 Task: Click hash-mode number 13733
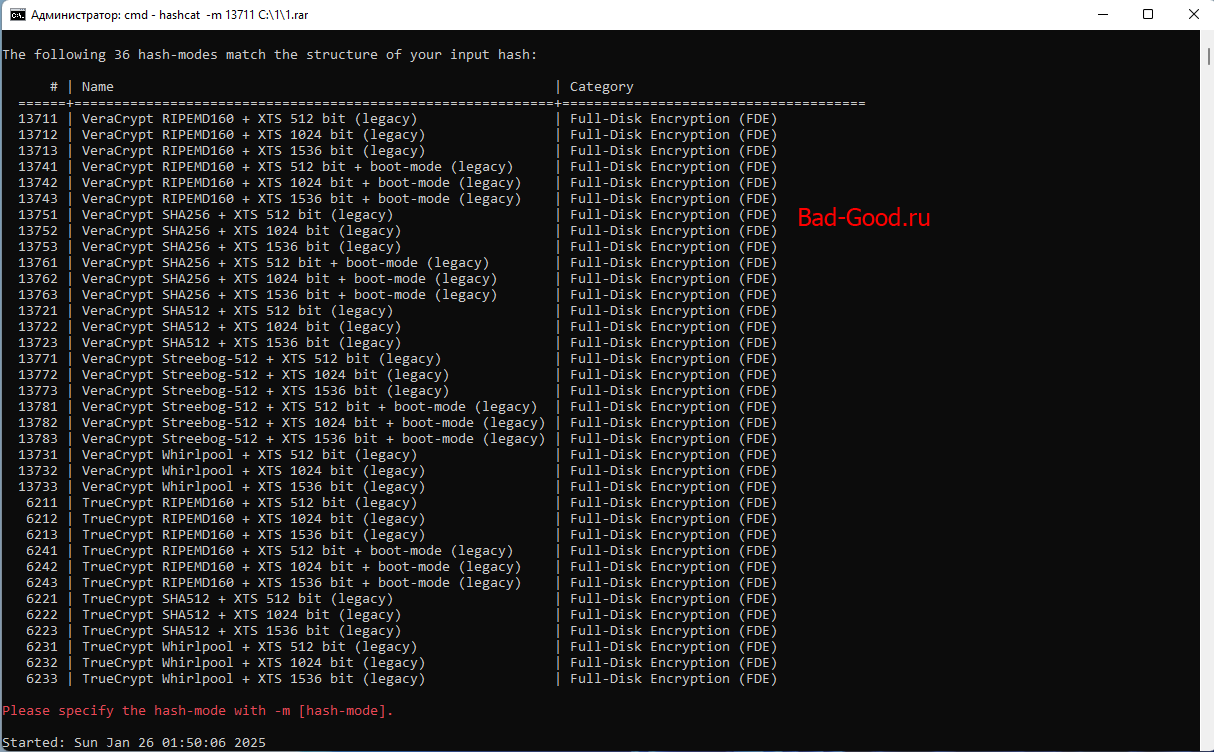(38, 487)
